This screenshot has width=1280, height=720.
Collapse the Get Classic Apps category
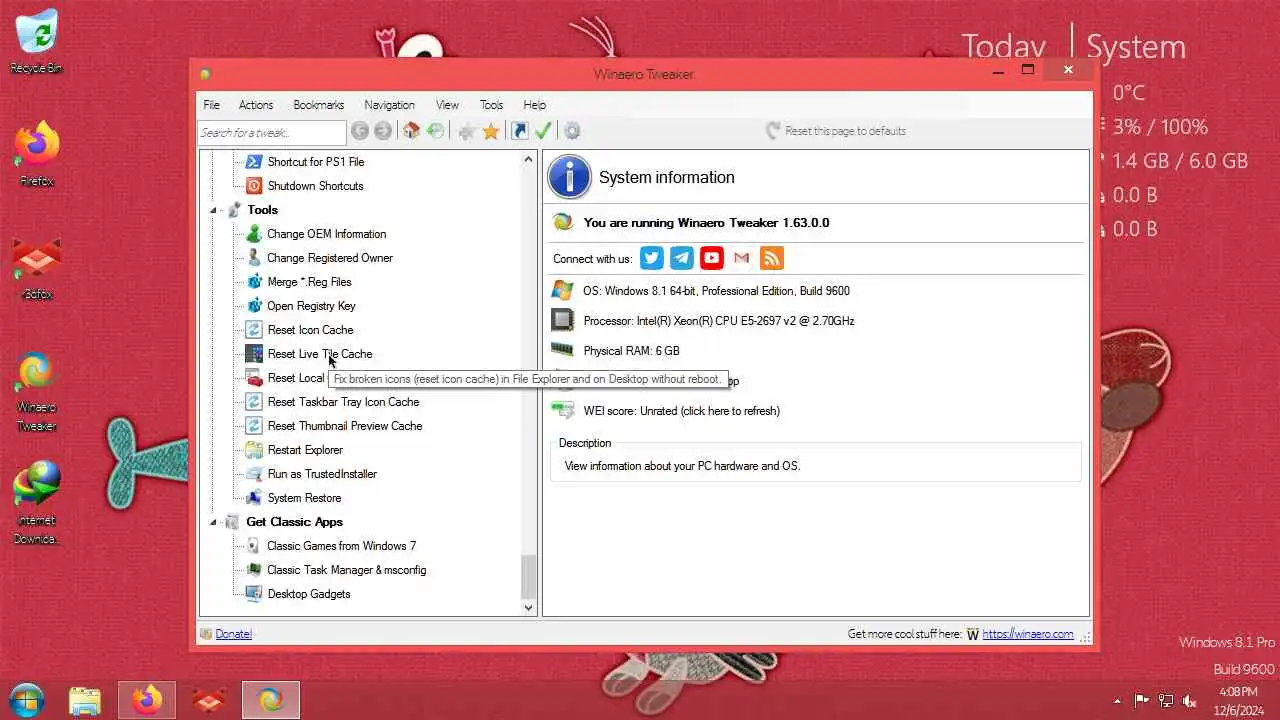(213, 522)
